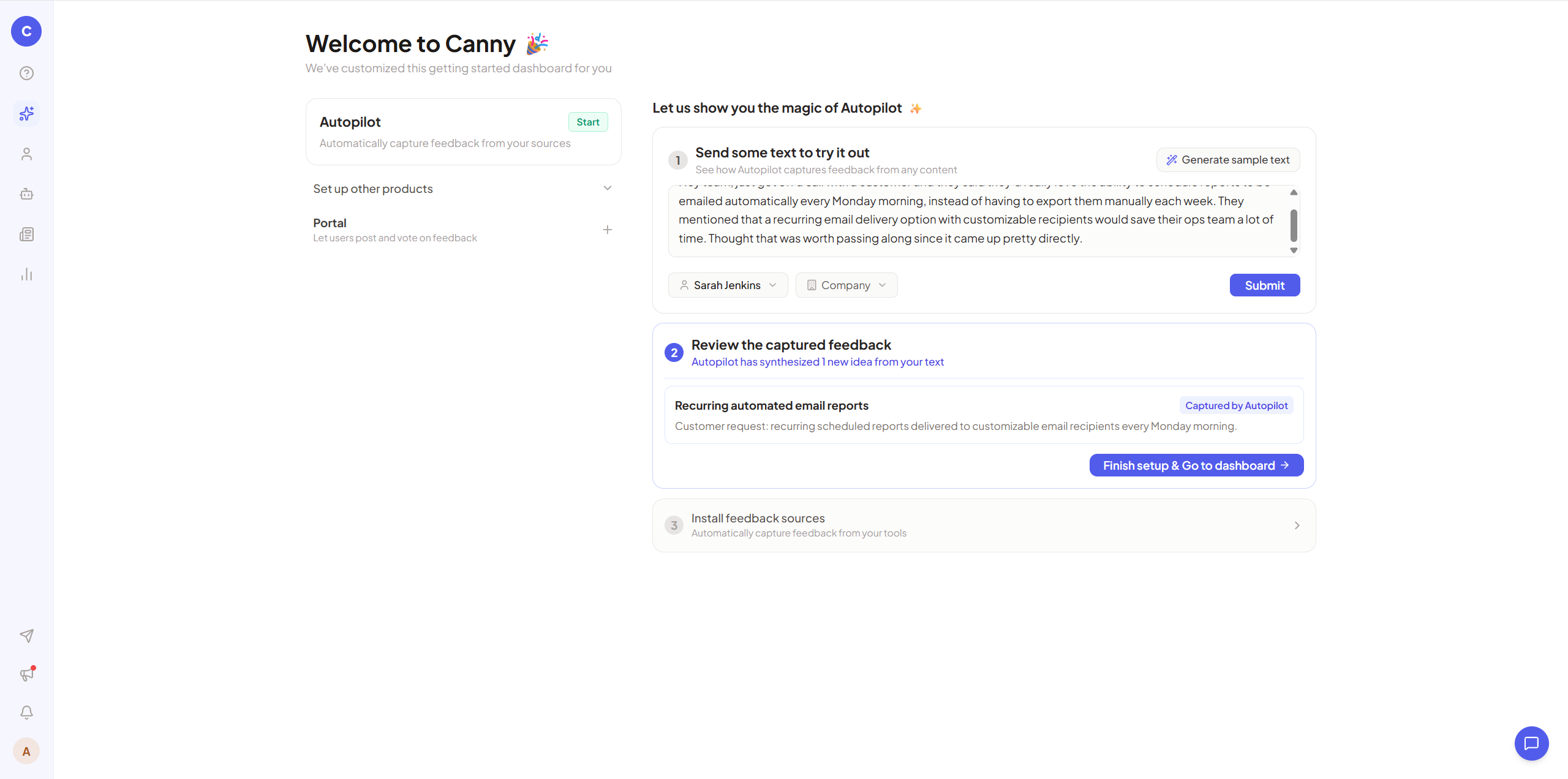The height and width of the screenshot is (779, 1568).
Task: Open the chat support bubble
Action: (1531, 743)
